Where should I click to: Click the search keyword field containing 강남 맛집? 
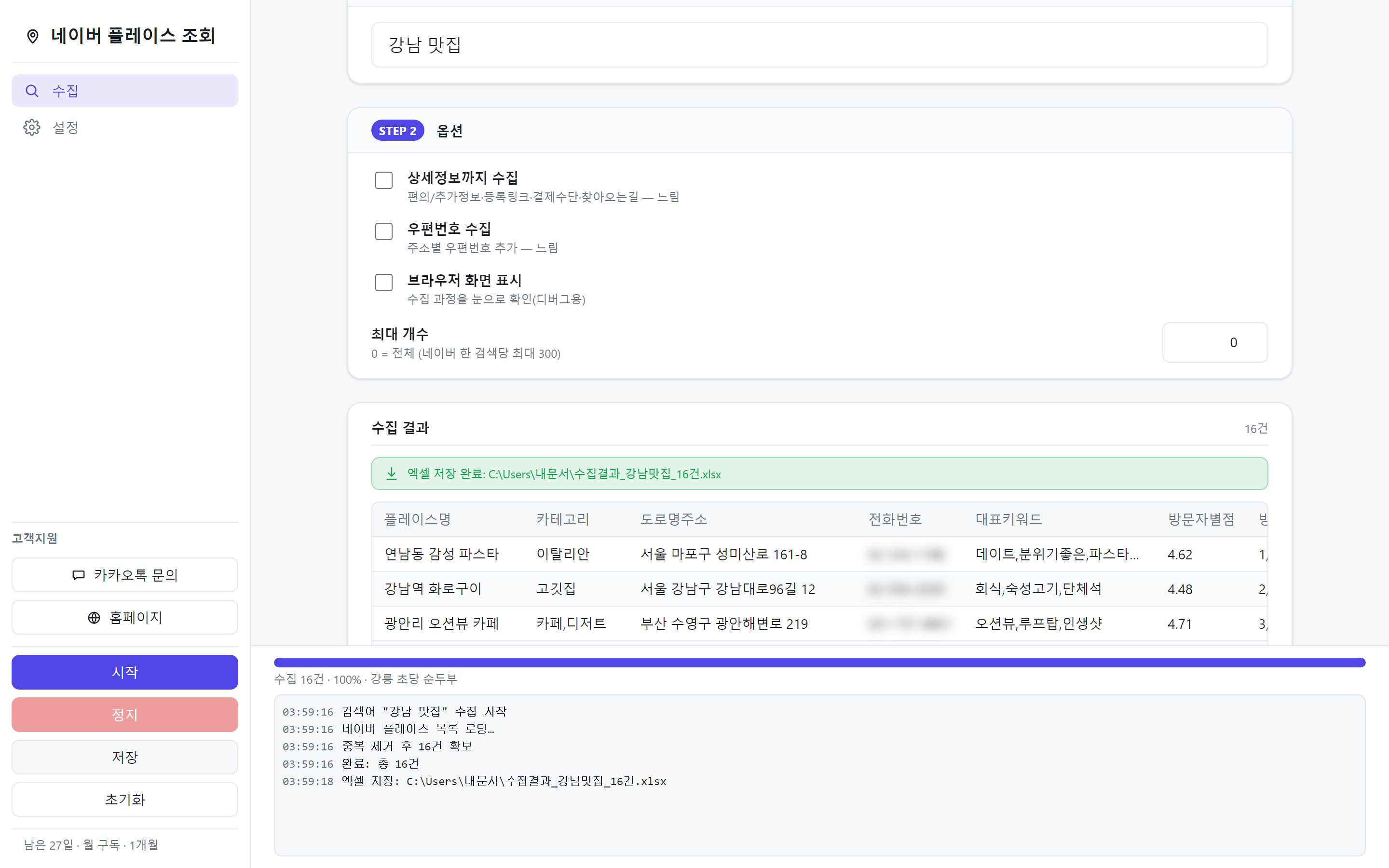coord(819,45)
